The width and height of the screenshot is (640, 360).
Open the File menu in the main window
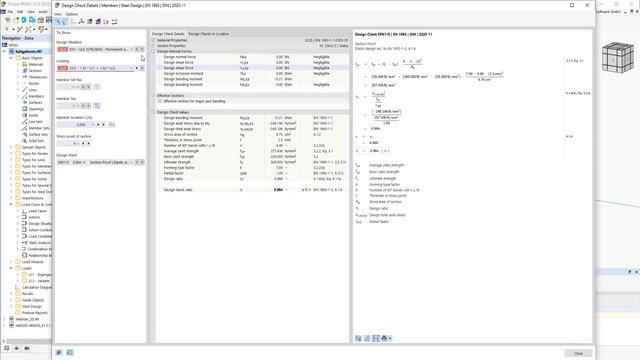pyautogui.click(x=10, y=12)
